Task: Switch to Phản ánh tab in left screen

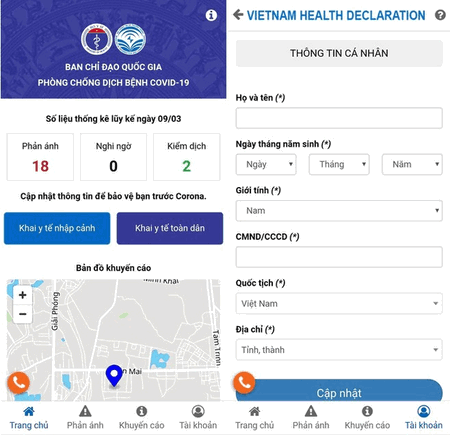Action: click(85, 418)
